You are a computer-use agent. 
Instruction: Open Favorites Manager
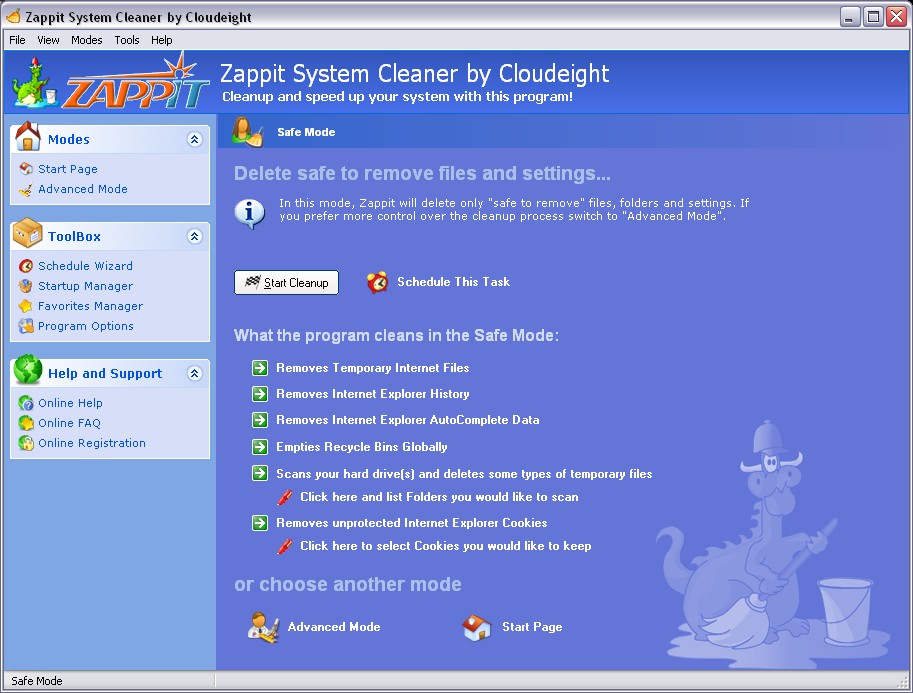point(90,306)
